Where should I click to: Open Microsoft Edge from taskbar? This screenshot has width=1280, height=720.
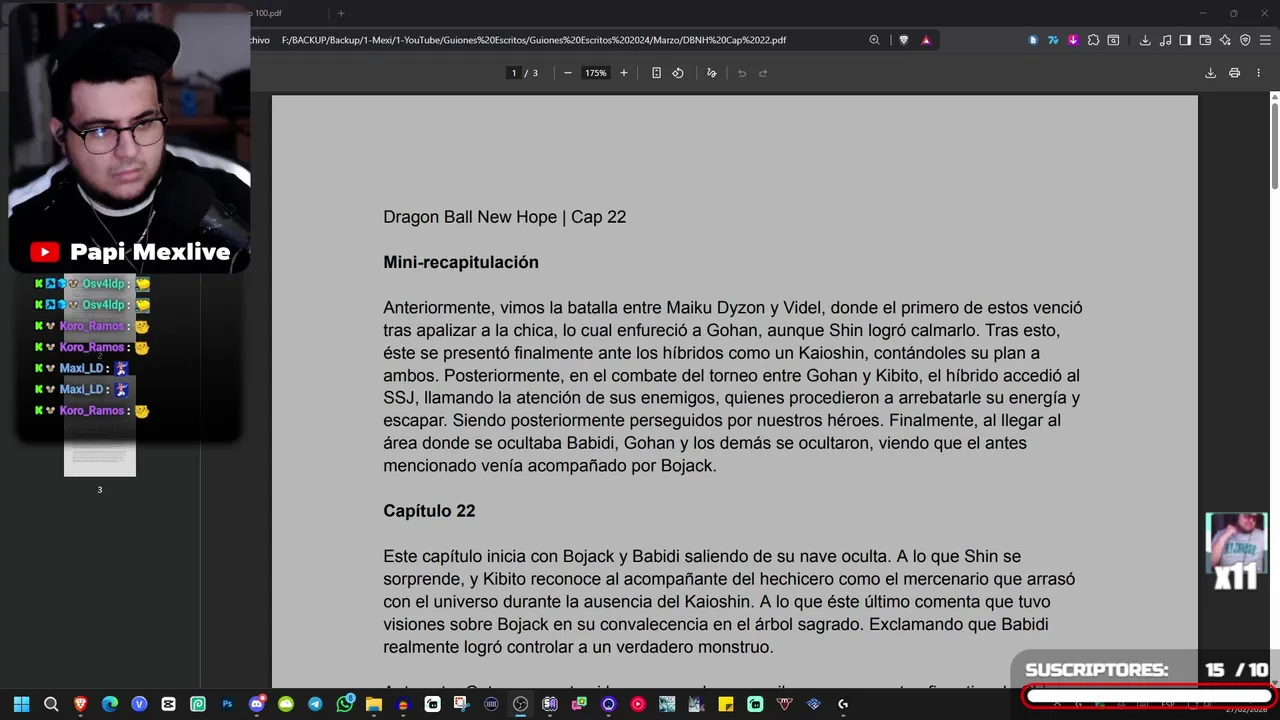coord(110,704)
